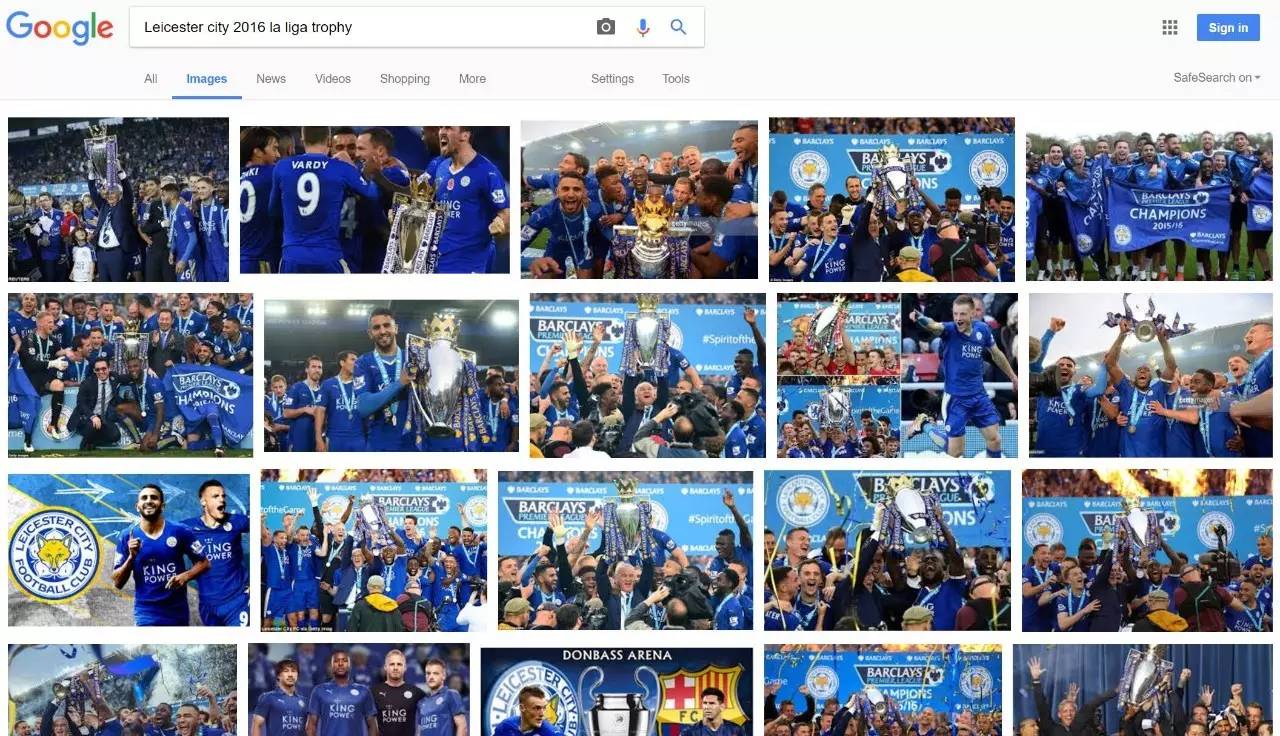1280x736 pixels.
Task: Start voice search with the microphone icon
Action: coord(643,27)
